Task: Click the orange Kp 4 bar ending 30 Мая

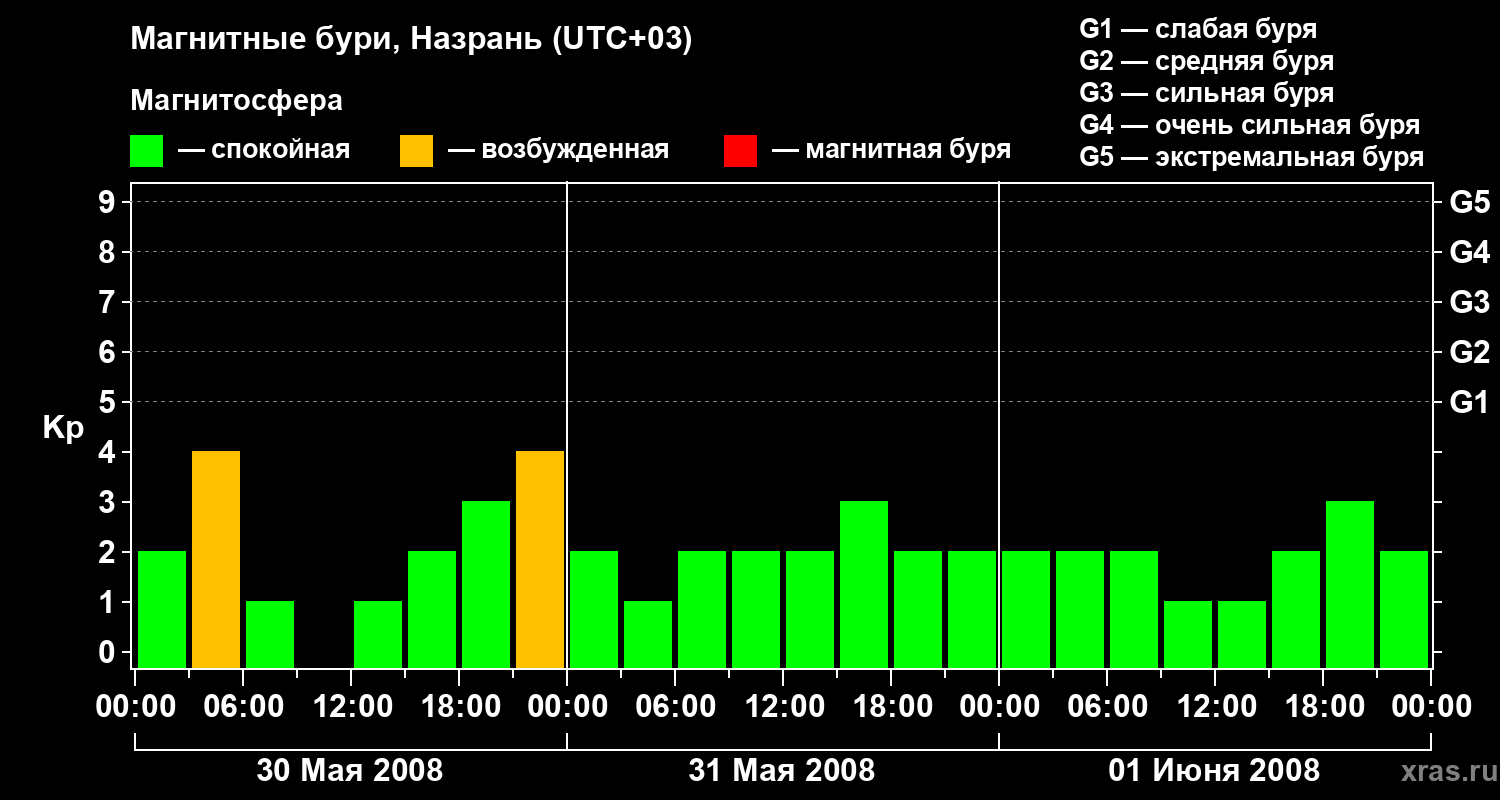Action: coord(540,560)
